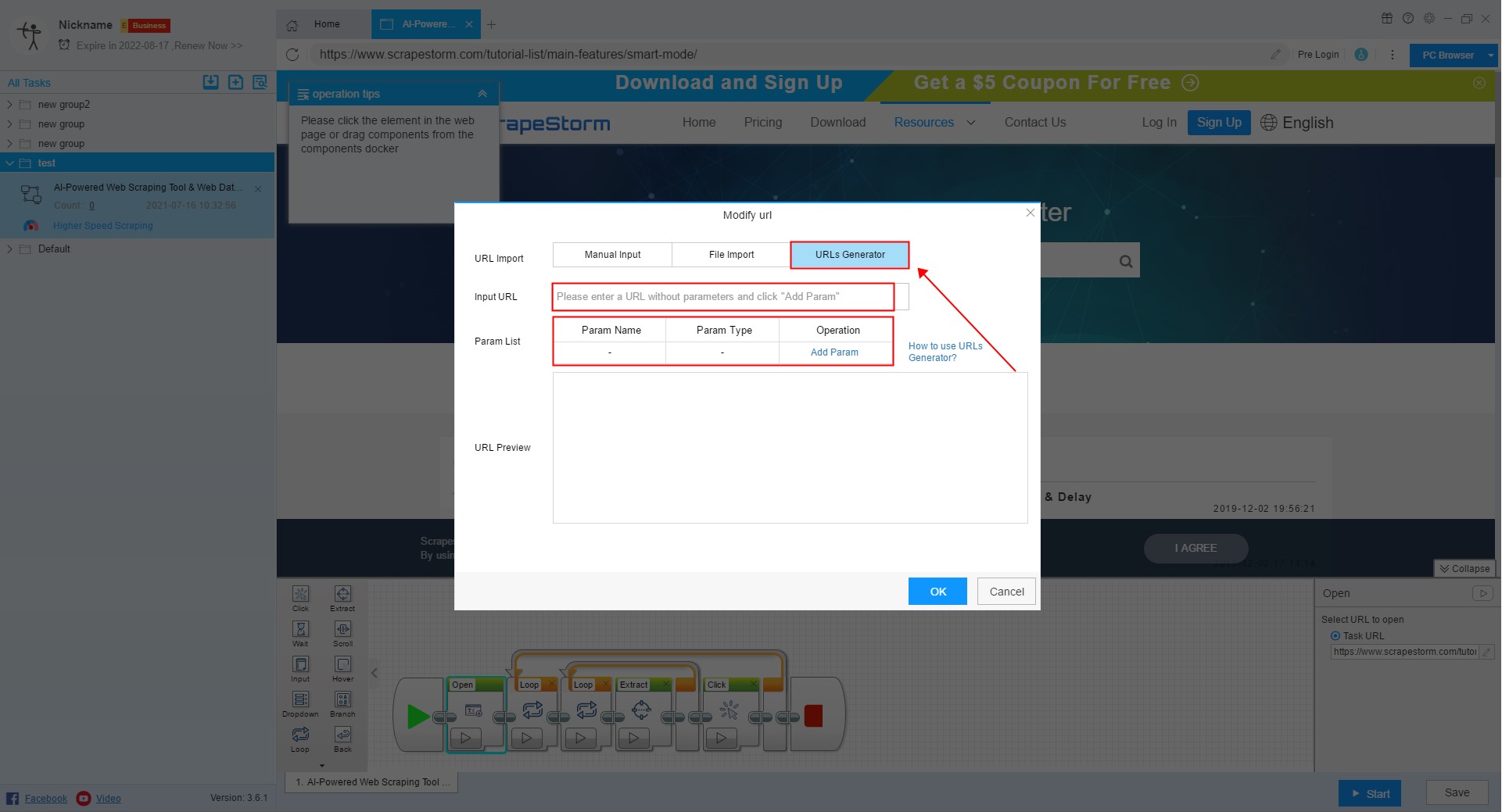Click Cancel in Modify url dialog
Viewport: 1502px width, 812px height.
tap(1006, 592)
